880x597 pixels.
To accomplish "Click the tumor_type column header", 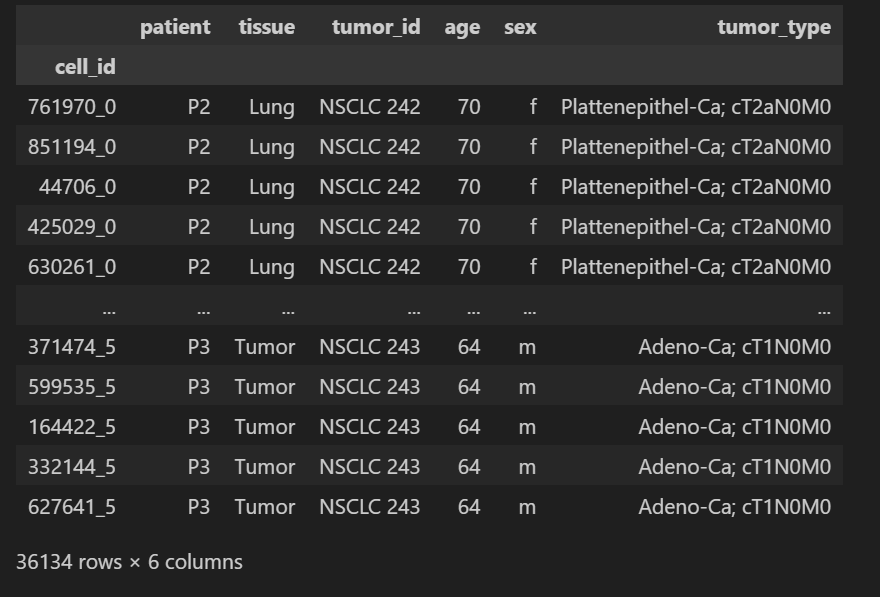I will (773, 27).
